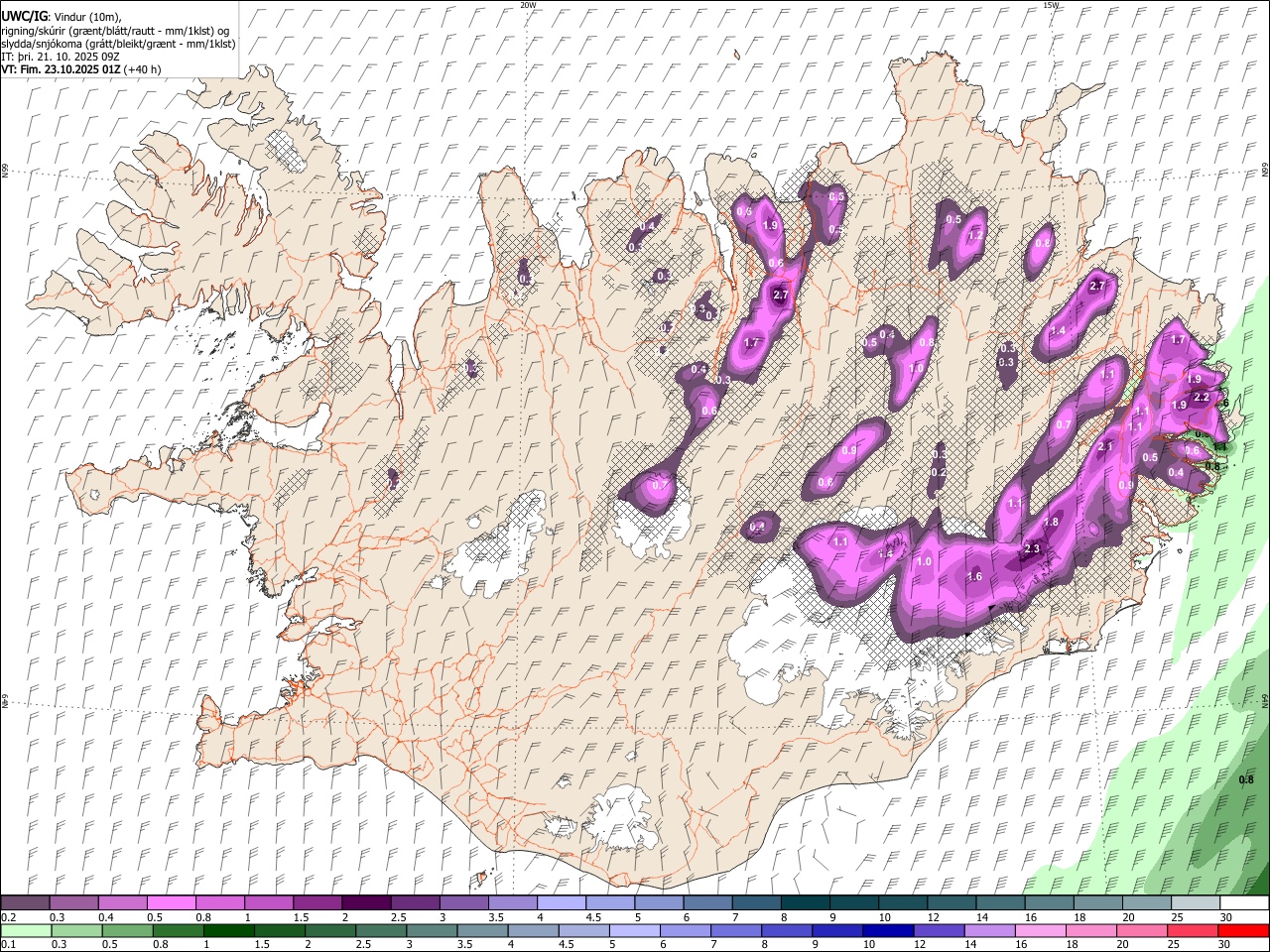Viewport: 1270px width, 952px height.
Task: Click the 0.8 value over the green offshore area
Action: pyautogui.click(x=1247, y=779)
